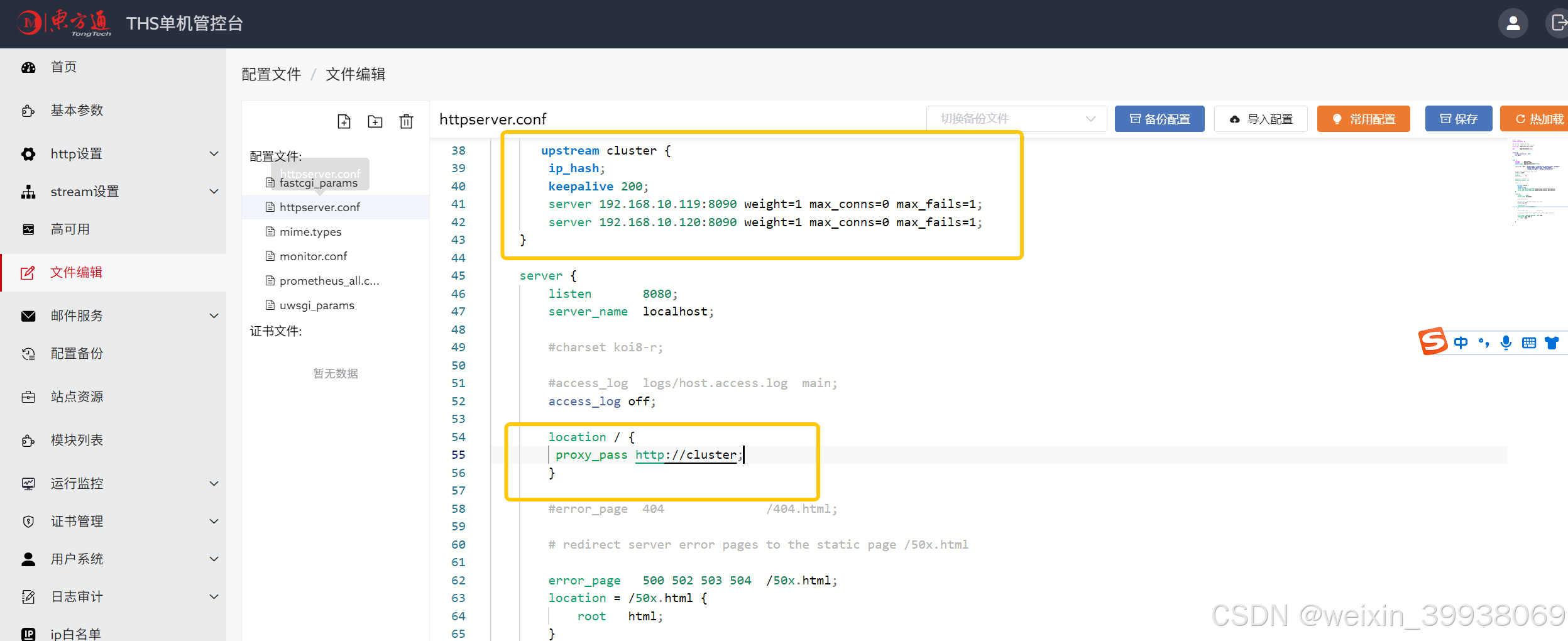Click line number 45 in gutter

point(458,276)
